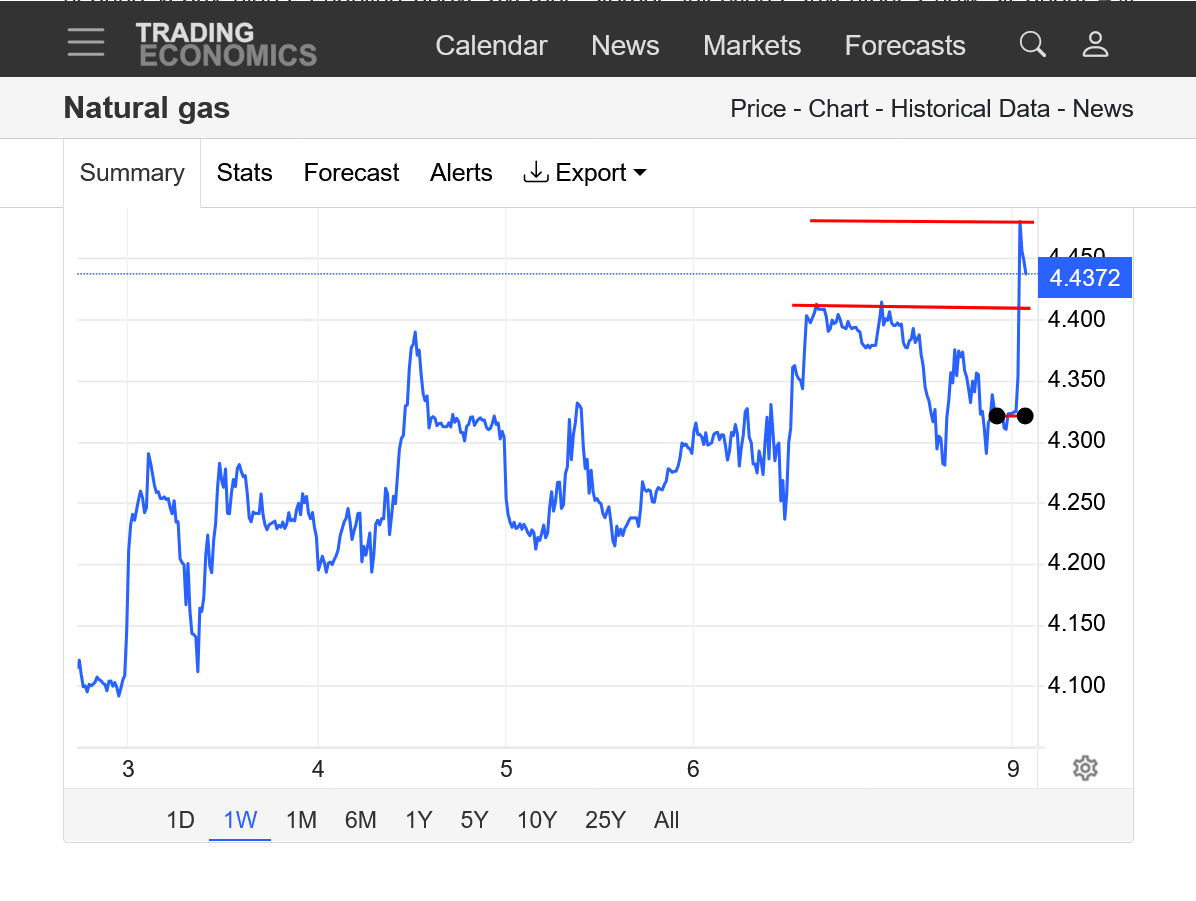Image resolution: width=1196 pixels, height=901 pixels.
Task: Open the Alerts tab
Action: click(x=461, y=173)
